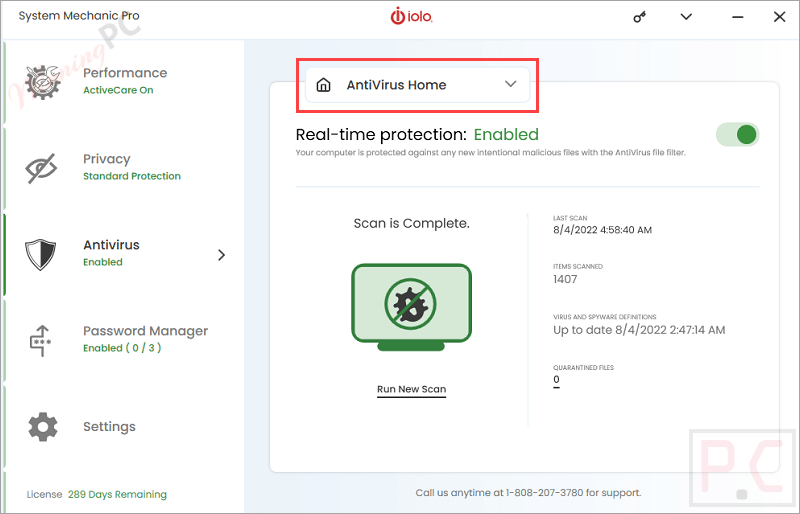Screen dimensions: 800x514
Task: Click the items scanned value 1407
Action: 565,279
